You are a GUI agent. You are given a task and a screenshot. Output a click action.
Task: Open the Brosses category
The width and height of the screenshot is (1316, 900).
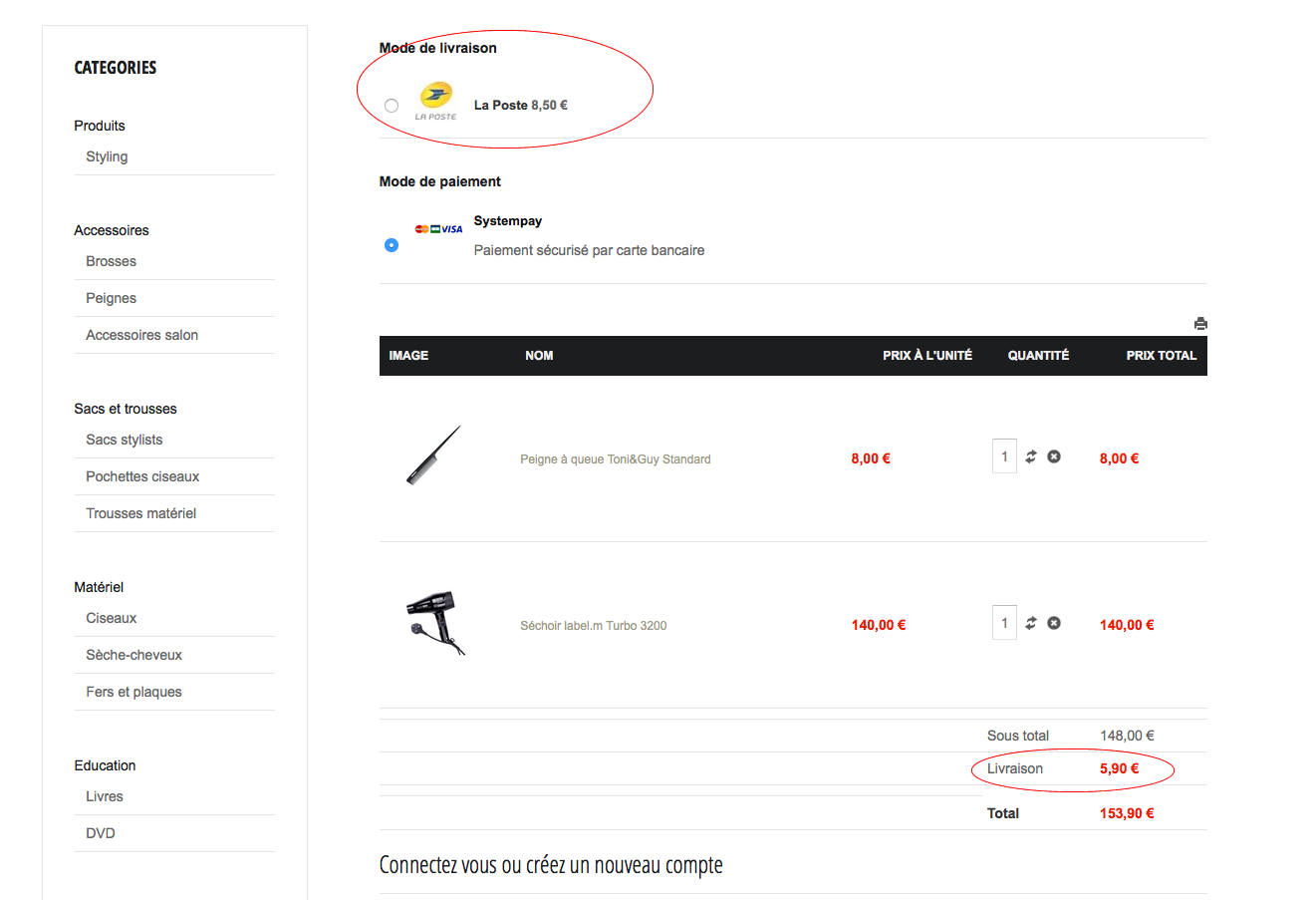[111, 261]
